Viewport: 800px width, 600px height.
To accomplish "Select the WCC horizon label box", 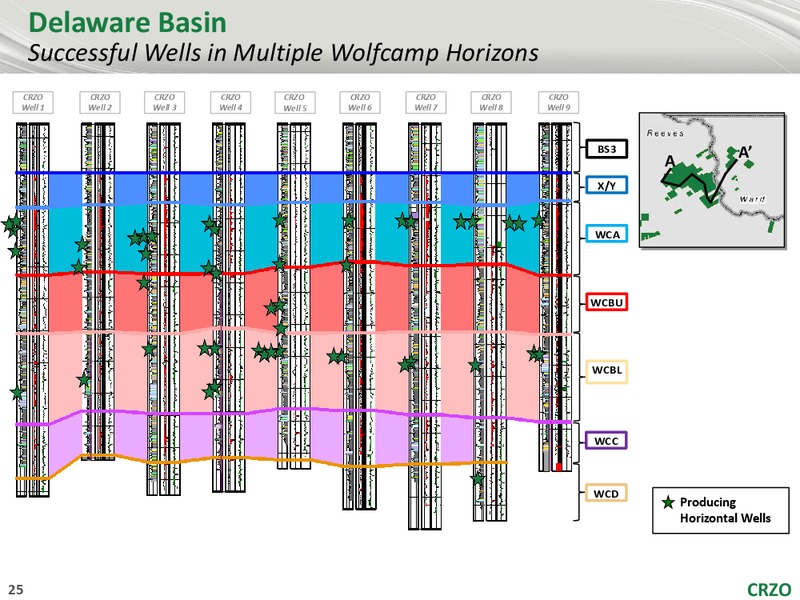I will 606,440.
